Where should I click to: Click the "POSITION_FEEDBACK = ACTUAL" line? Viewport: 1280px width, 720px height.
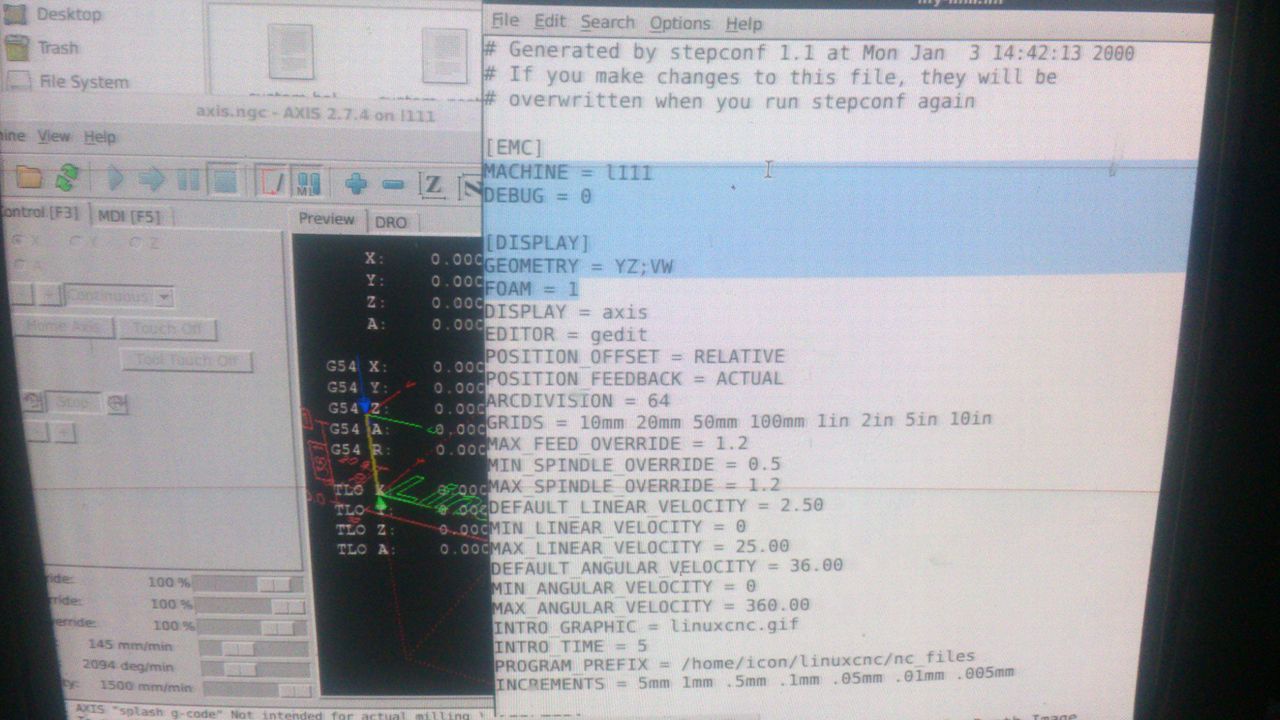[635, 378]
